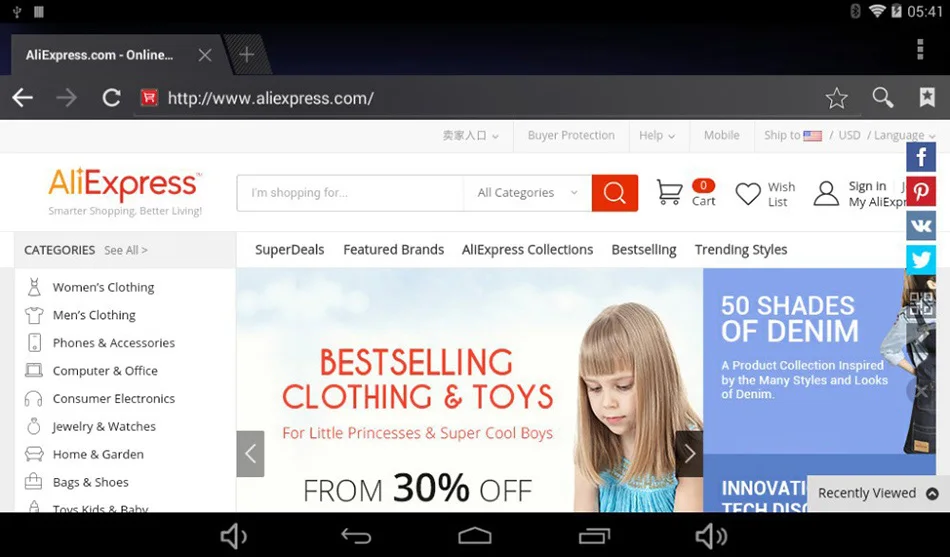This screenshot has height=557, width=950.
Task: Open Computer & Office category
Action: (105, 371)
